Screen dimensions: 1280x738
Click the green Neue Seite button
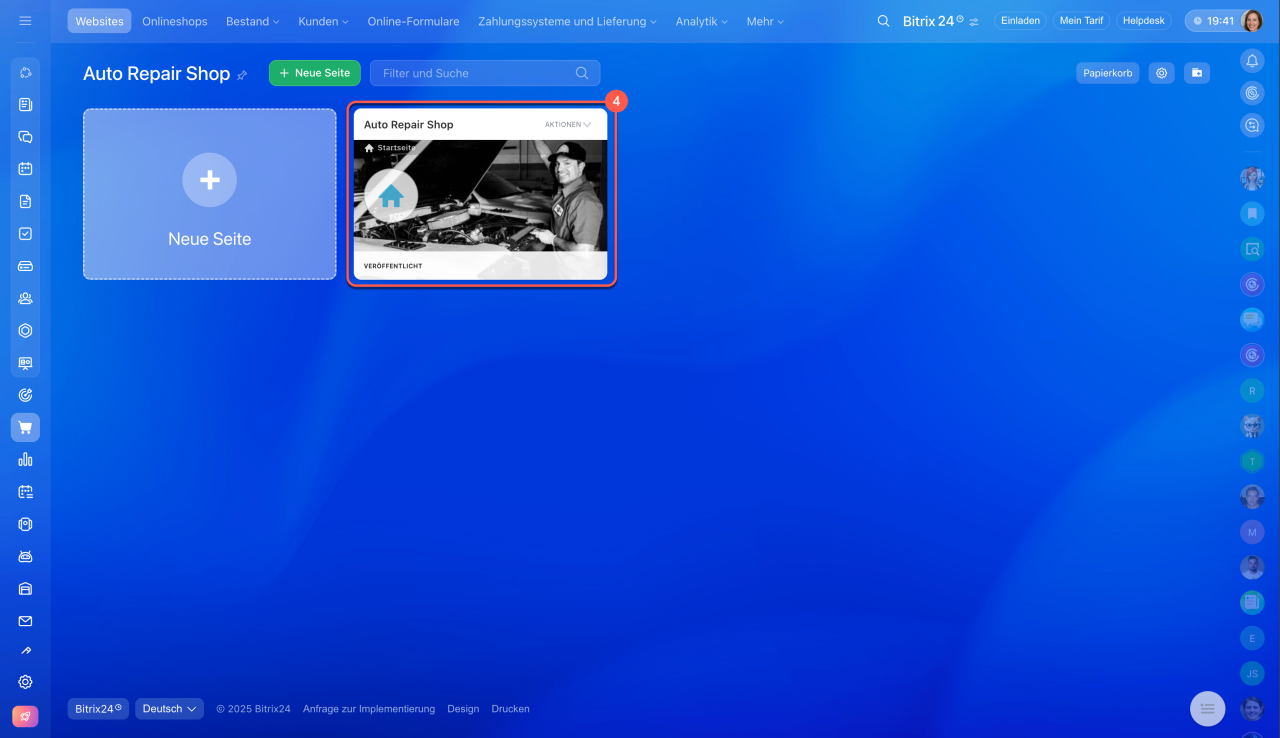(315, 73)
